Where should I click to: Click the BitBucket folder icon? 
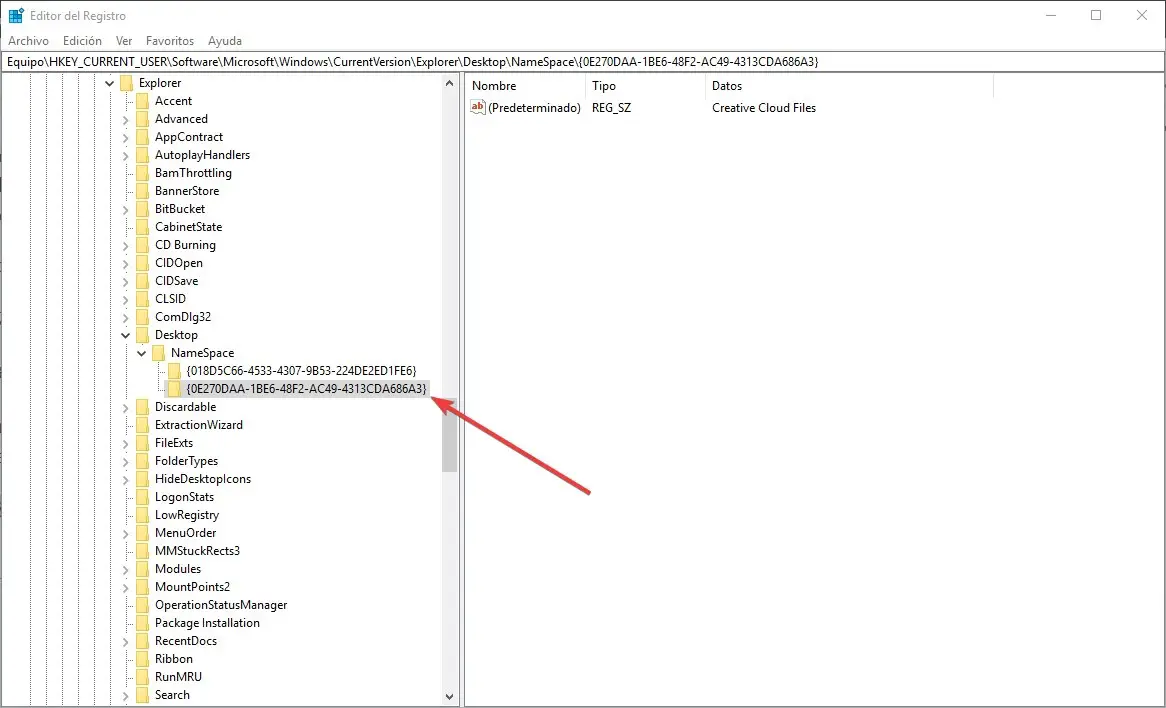pyautogui.click(x=143, y=209)
